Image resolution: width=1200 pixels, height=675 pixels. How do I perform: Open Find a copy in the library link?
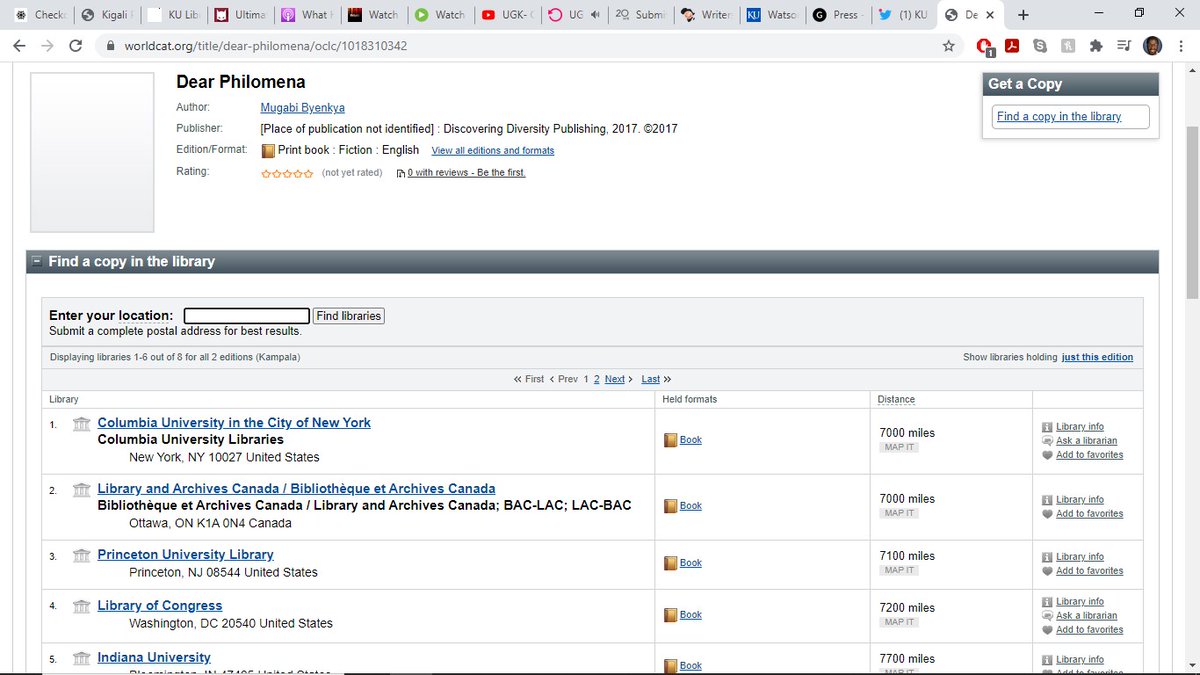1059,117
